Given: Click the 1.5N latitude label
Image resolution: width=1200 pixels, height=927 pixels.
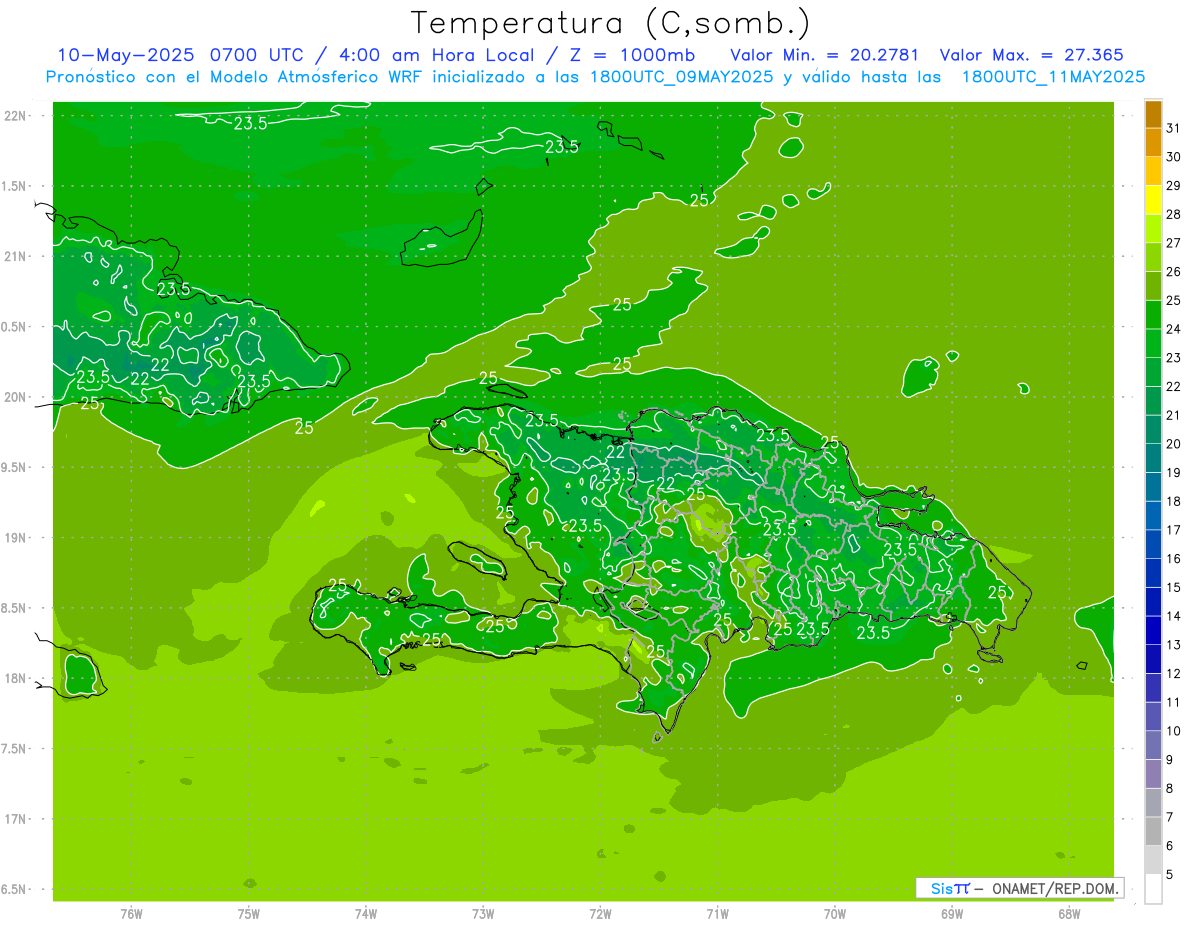Looking at the screenshot, I should click(16, 186).
